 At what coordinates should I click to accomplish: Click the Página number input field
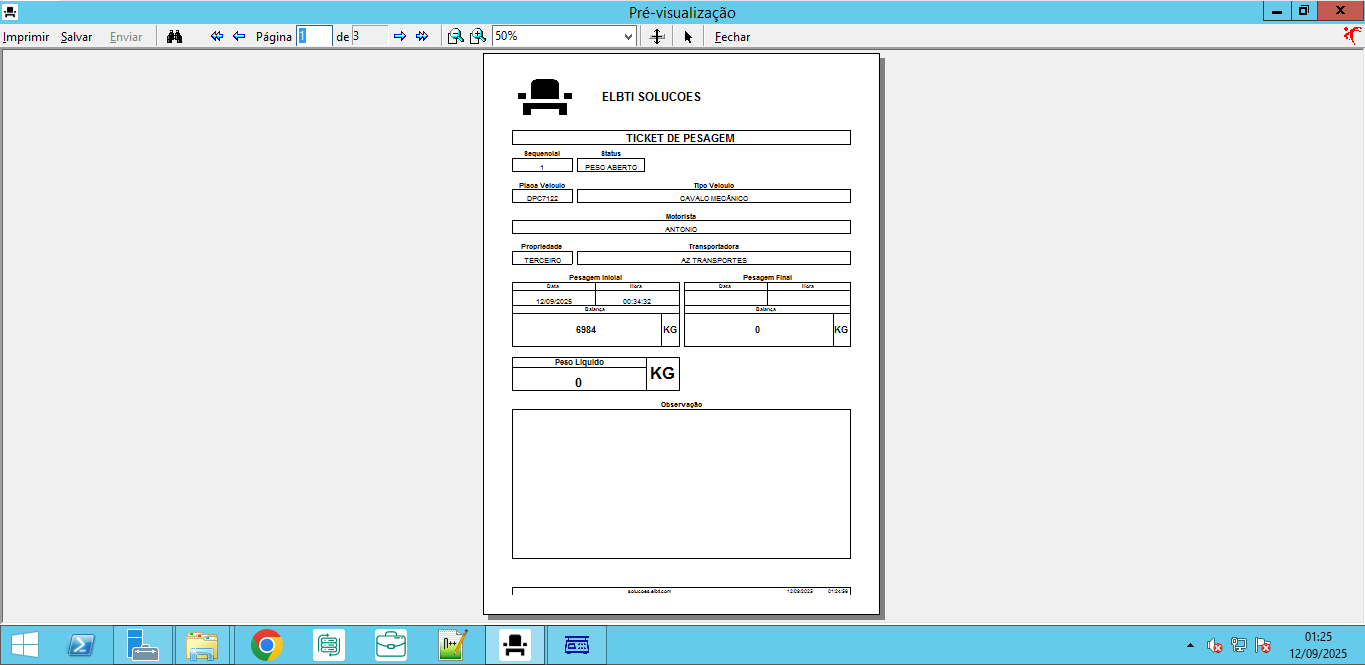click(314, 36)
